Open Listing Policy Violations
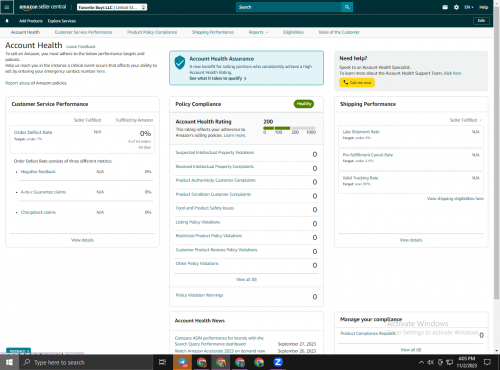The image size is (500, 370). (x=198, y=222)
